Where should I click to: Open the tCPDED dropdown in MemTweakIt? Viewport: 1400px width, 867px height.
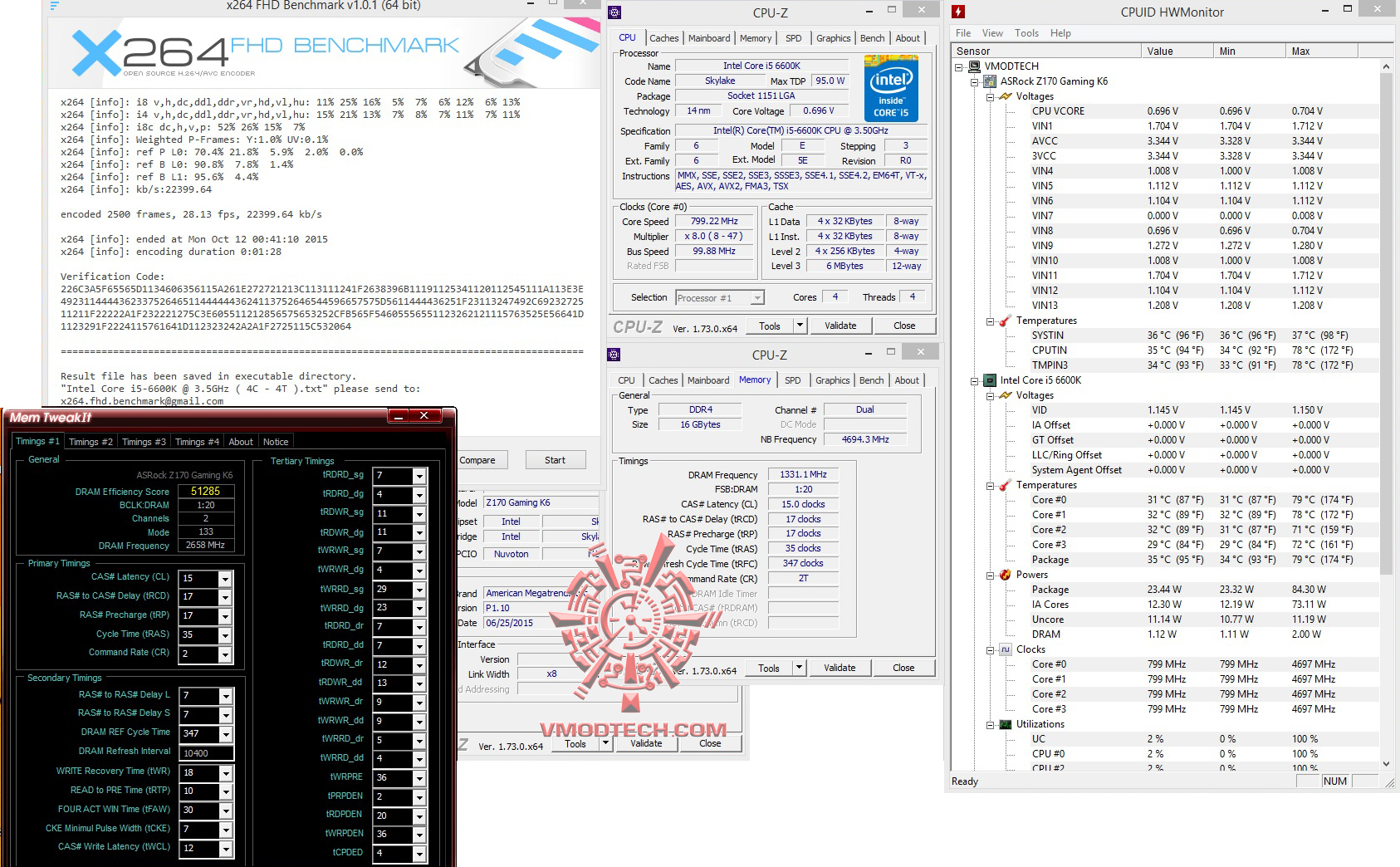coord(419,854)
